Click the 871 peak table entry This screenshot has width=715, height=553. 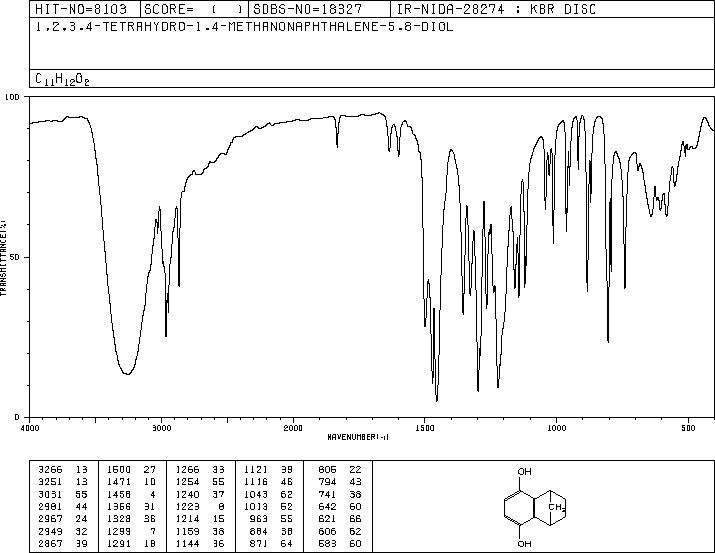point(272,543)
